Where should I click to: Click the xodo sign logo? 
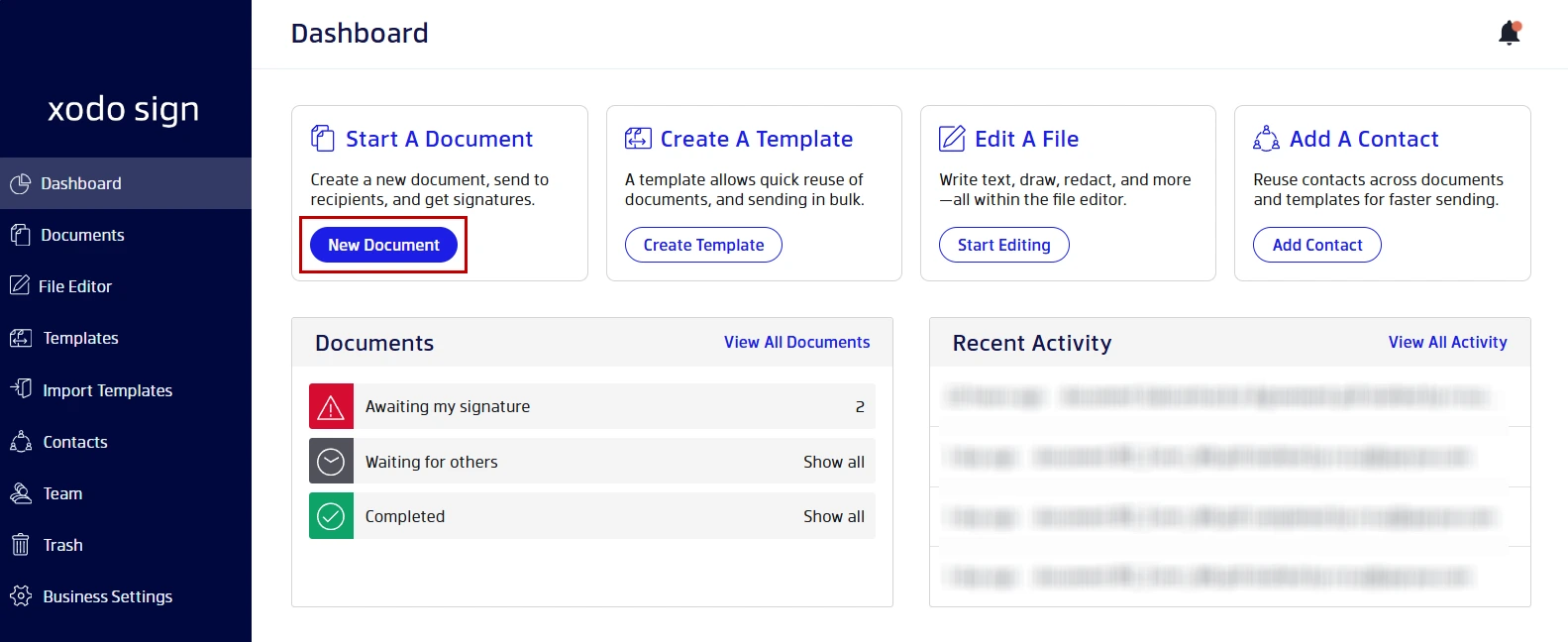pos(124,109)
